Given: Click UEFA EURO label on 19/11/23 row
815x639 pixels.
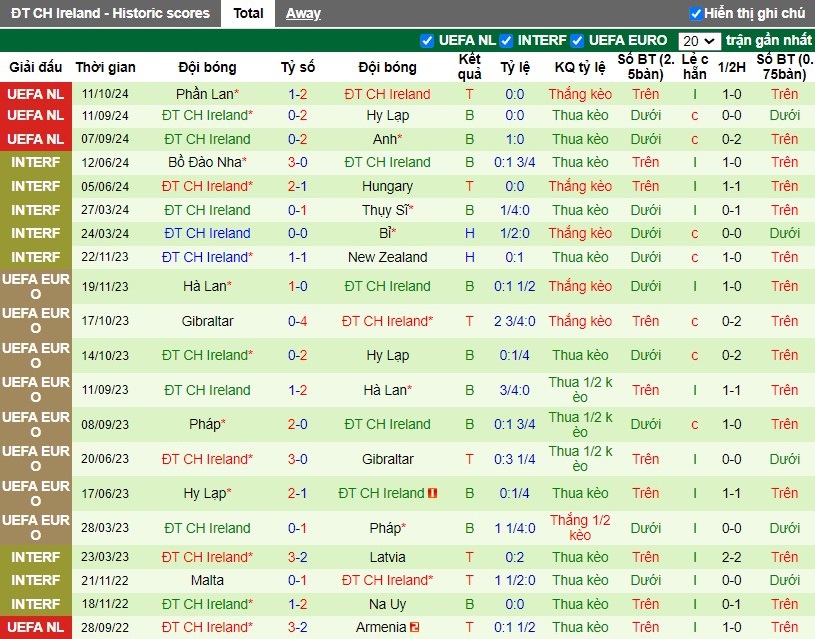Looking at the screenshot, I should 35,286.
